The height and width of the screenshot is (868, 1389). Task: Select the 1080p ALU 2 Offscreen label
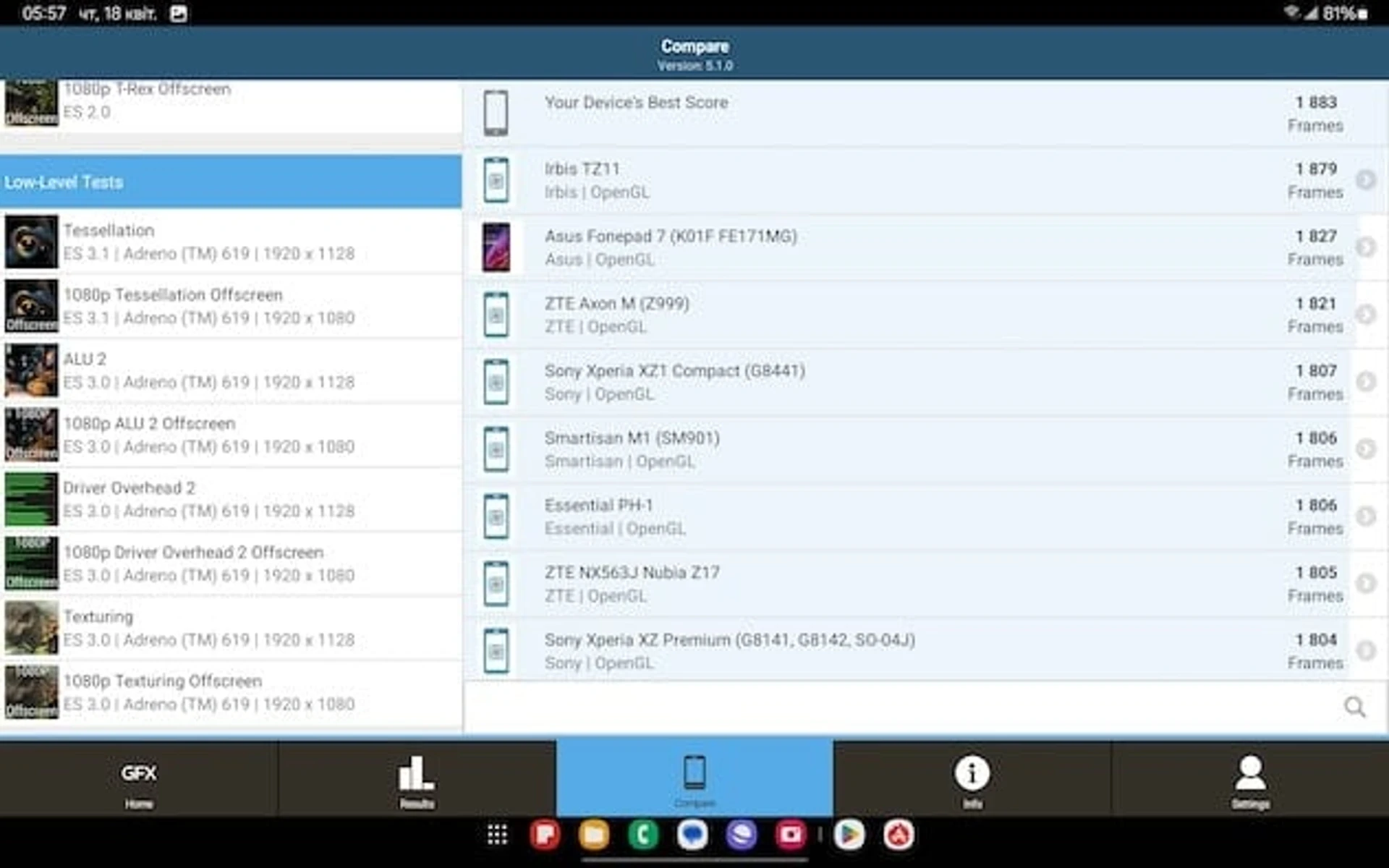(x=149, y=423)
